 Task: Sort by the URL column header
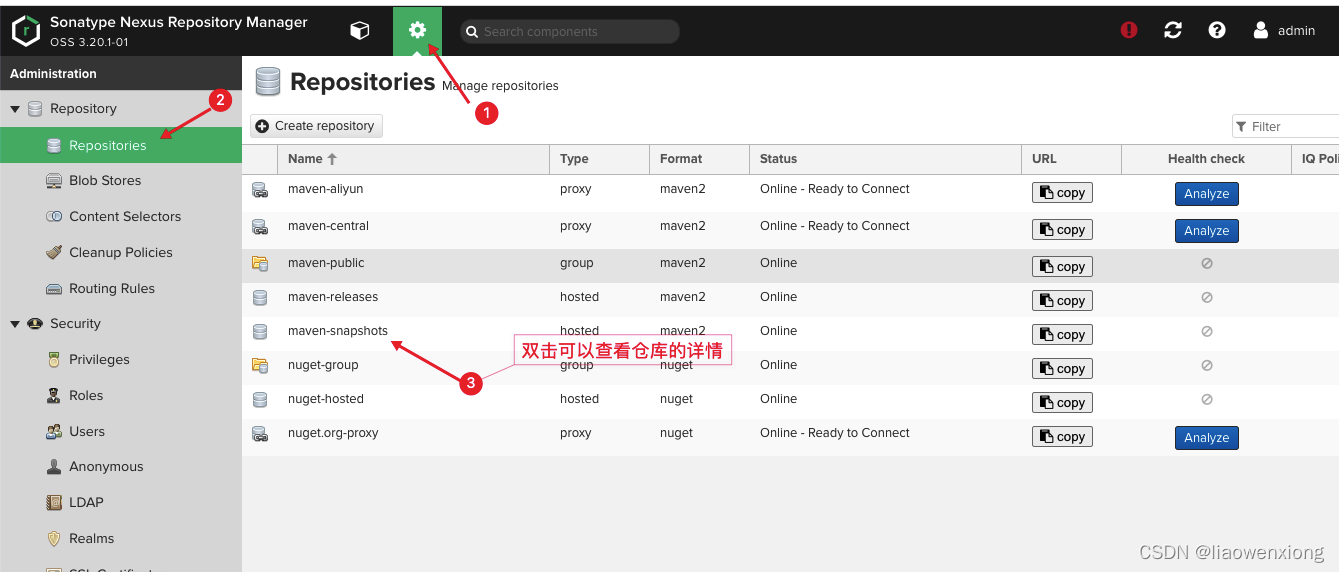coord(1071,159)
